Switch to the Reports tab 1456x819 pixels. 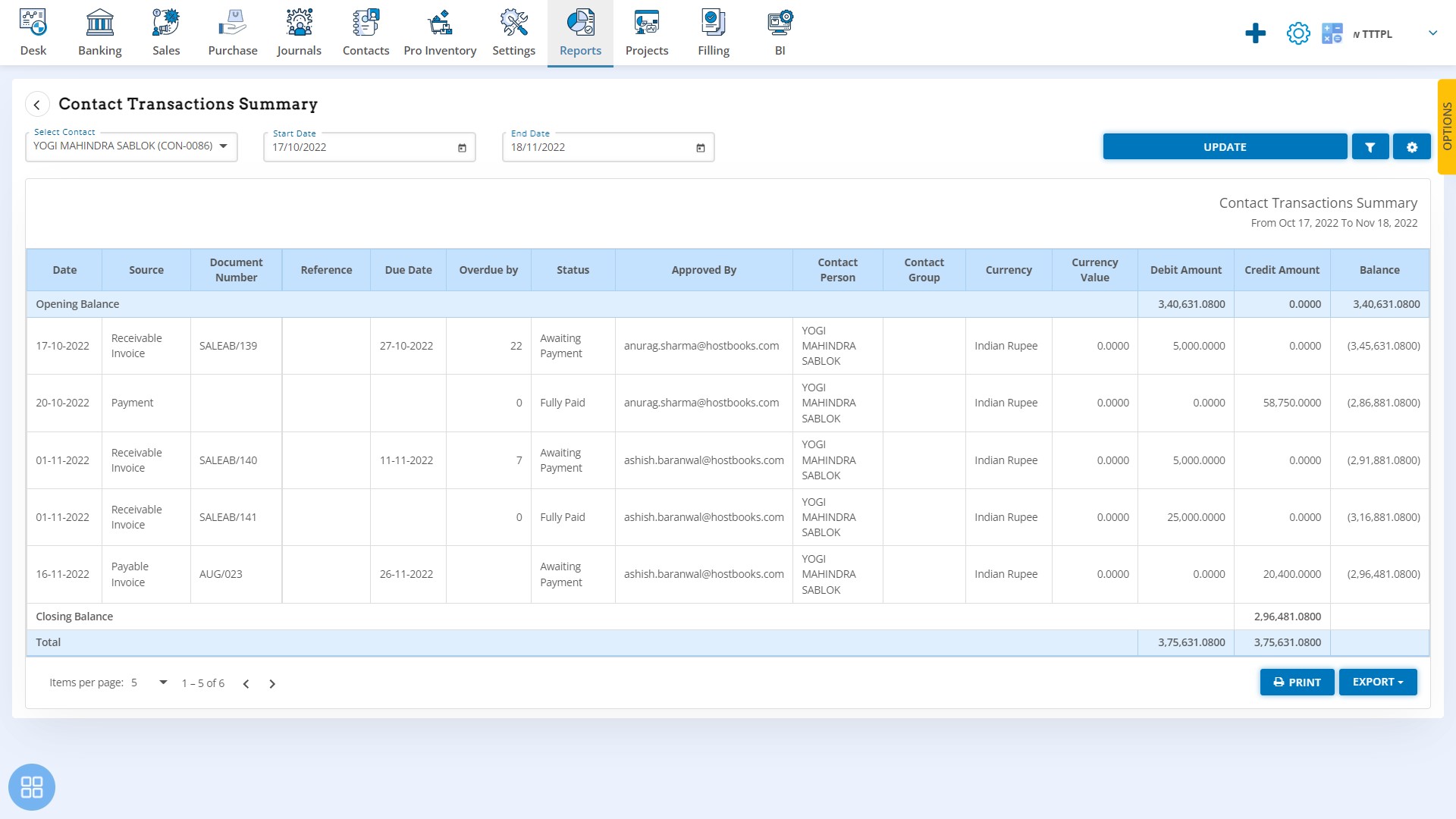tap(580, 33)
